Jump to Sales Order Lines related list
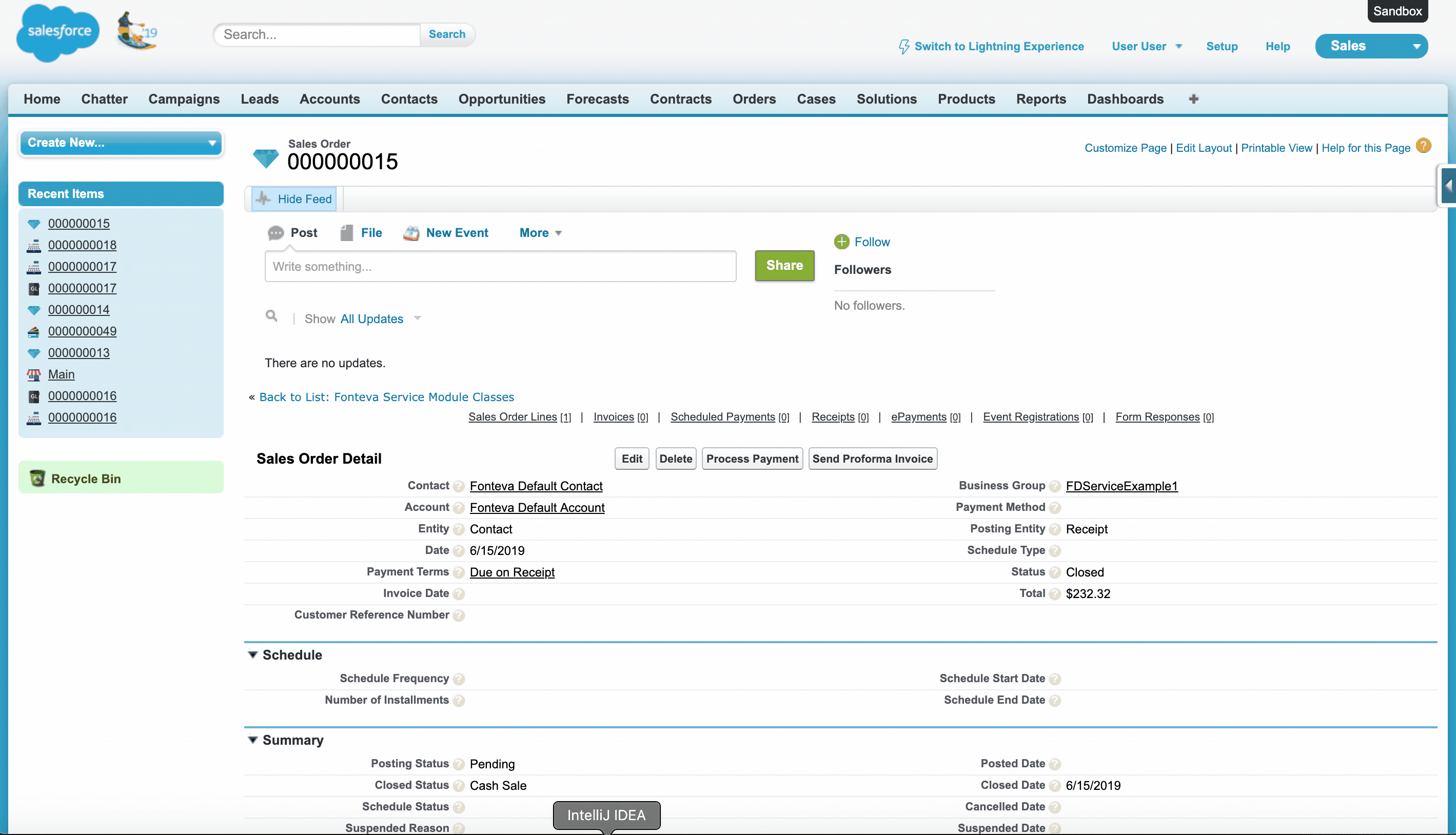This screenshot has height=835, width=1456. coord(513,417)
